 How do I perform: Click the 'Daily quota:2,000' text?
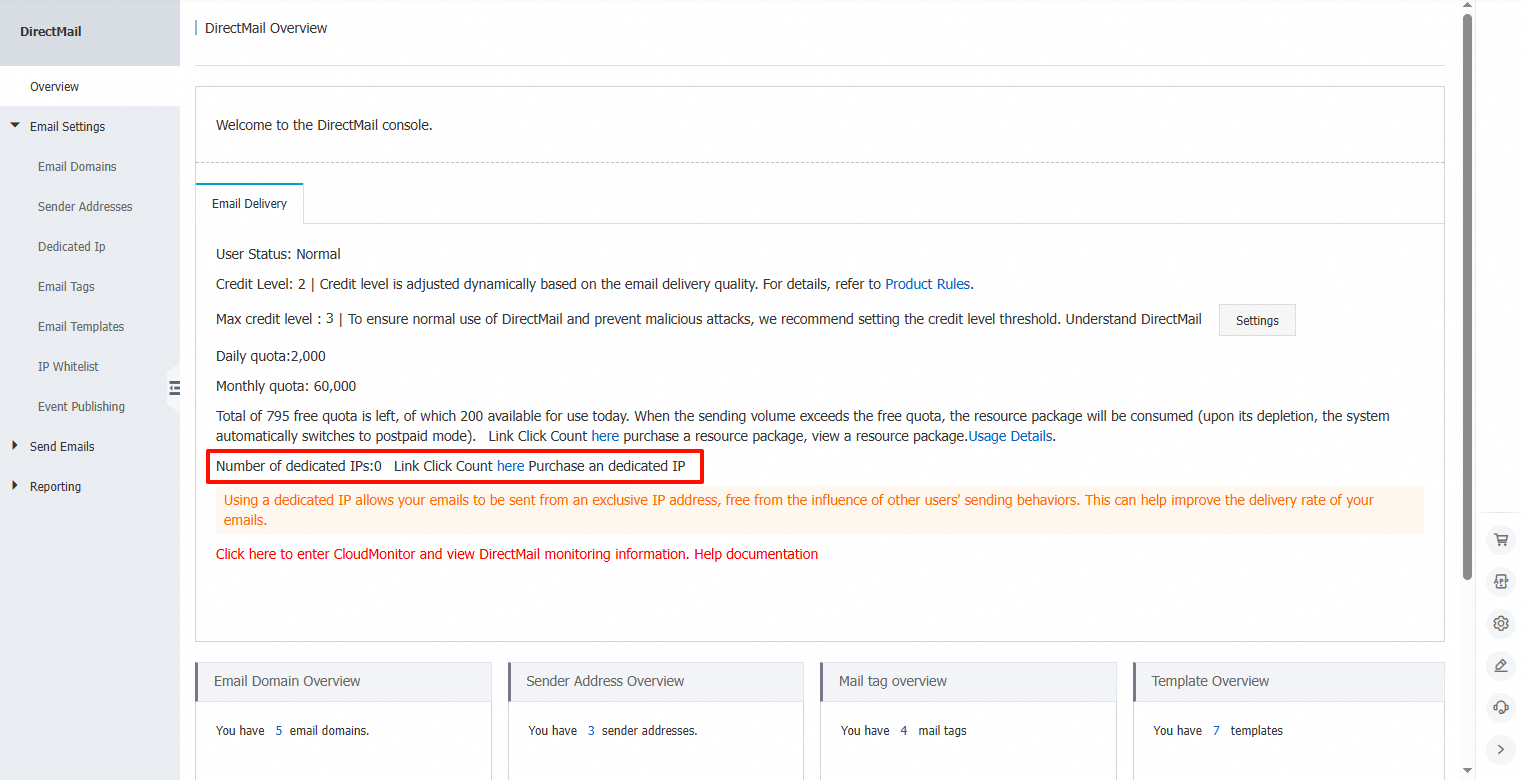tap(271, 356)
